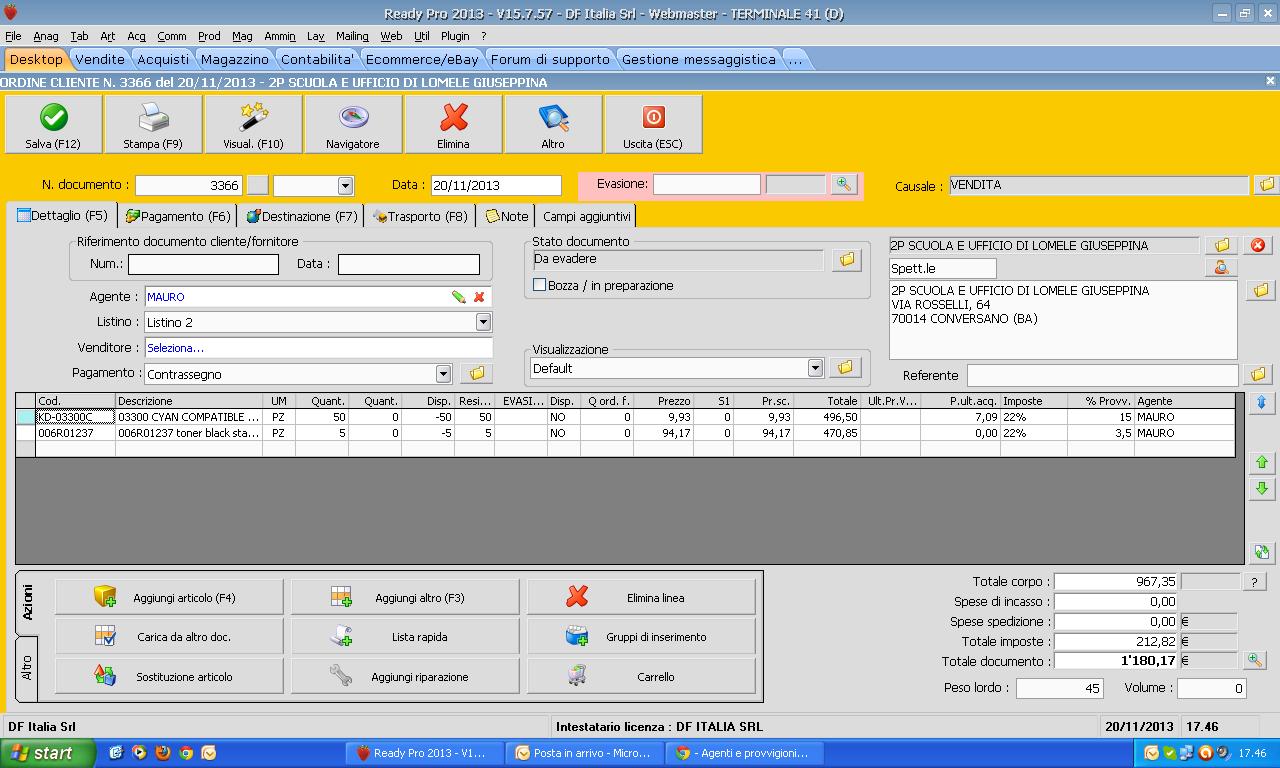Click Gruppi di inserimento button
Image resolution: width=1280 pixels, height=768 pixels.
click(641, 637)
